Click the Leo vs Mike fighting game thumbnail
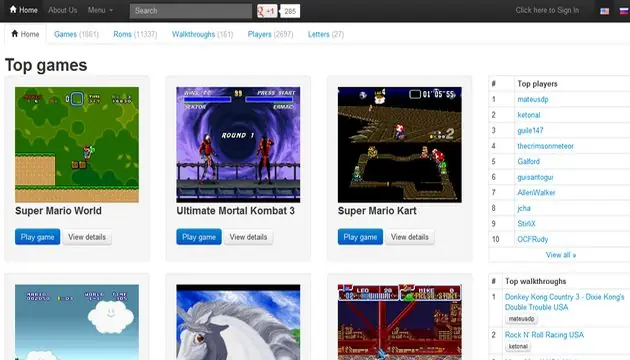The width and height of the screenshot is (630, 360). click(x=399, y=322)
